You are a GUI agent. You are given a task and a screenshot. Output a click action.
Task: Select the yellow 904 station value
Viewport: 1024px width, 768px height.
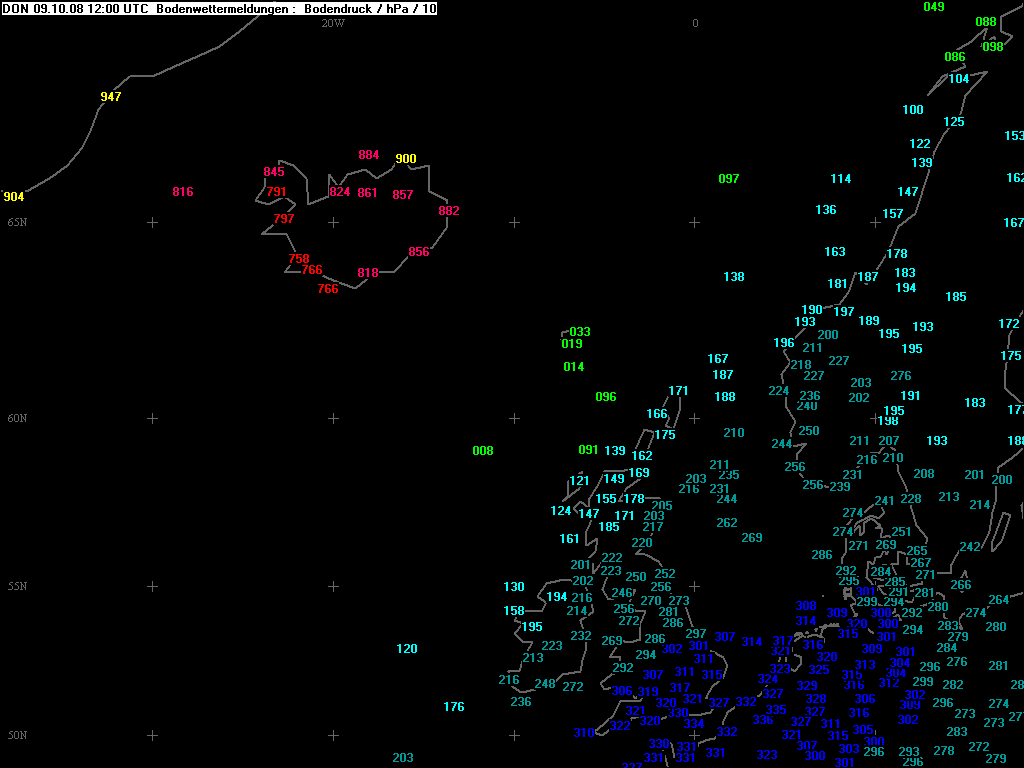tap(14, 197)
